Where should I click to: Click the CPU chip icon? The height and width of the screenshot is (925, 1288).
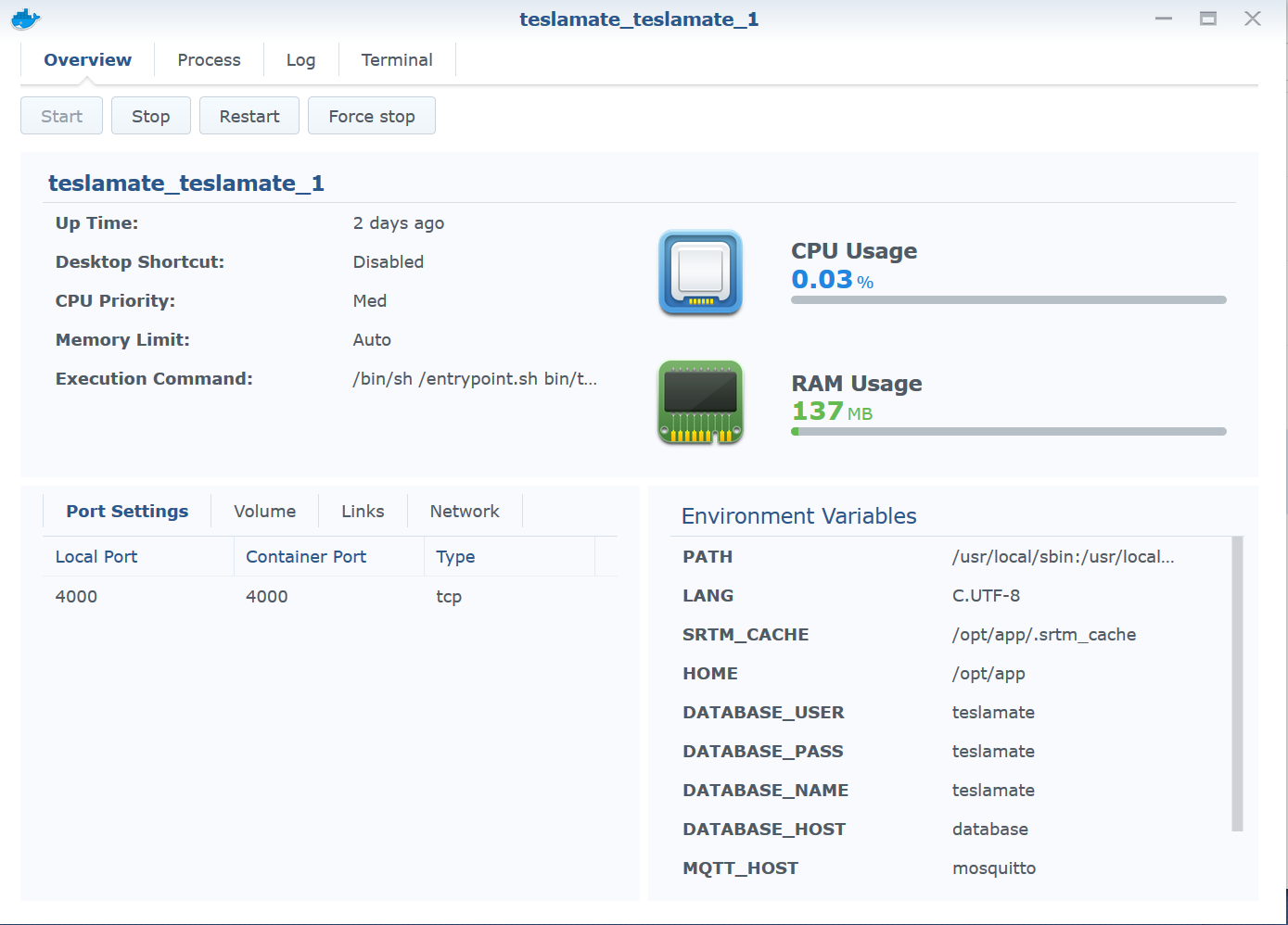(700, 273)
